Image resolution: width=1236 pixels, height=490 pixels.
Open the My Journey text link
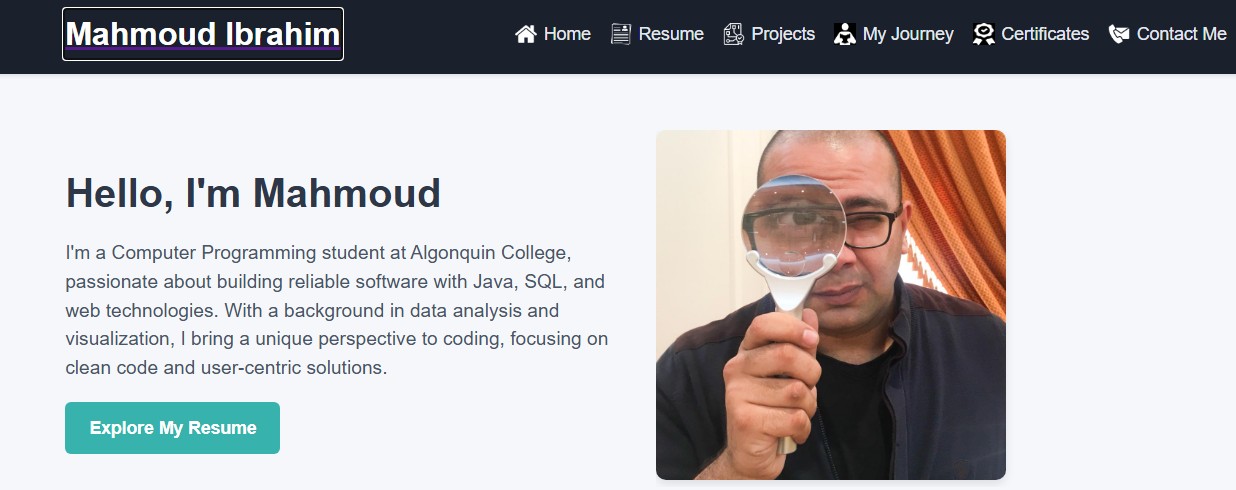908,34
